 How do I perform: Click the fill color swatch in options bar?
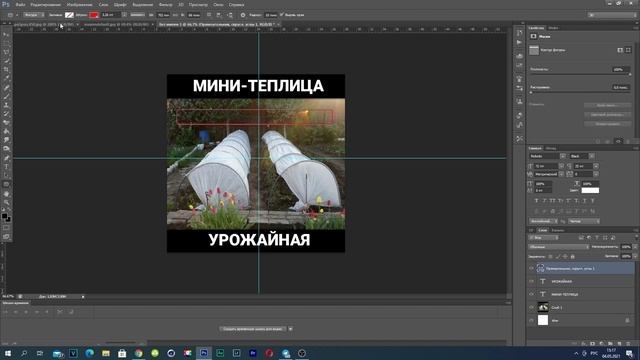point(69,15)
